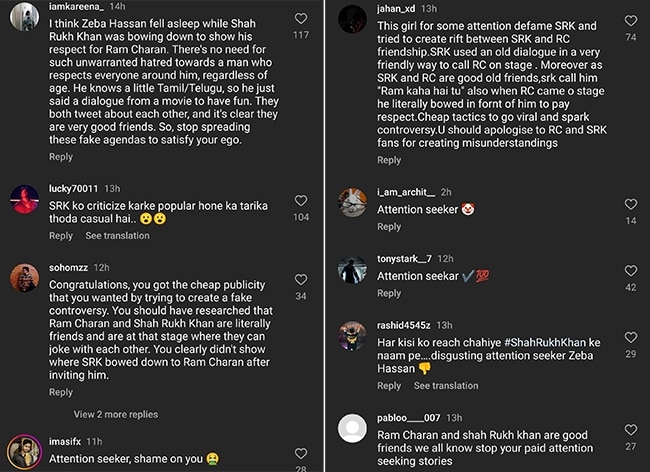Open lucky70011's profile picture
The image size is (650, 472).
23,199
